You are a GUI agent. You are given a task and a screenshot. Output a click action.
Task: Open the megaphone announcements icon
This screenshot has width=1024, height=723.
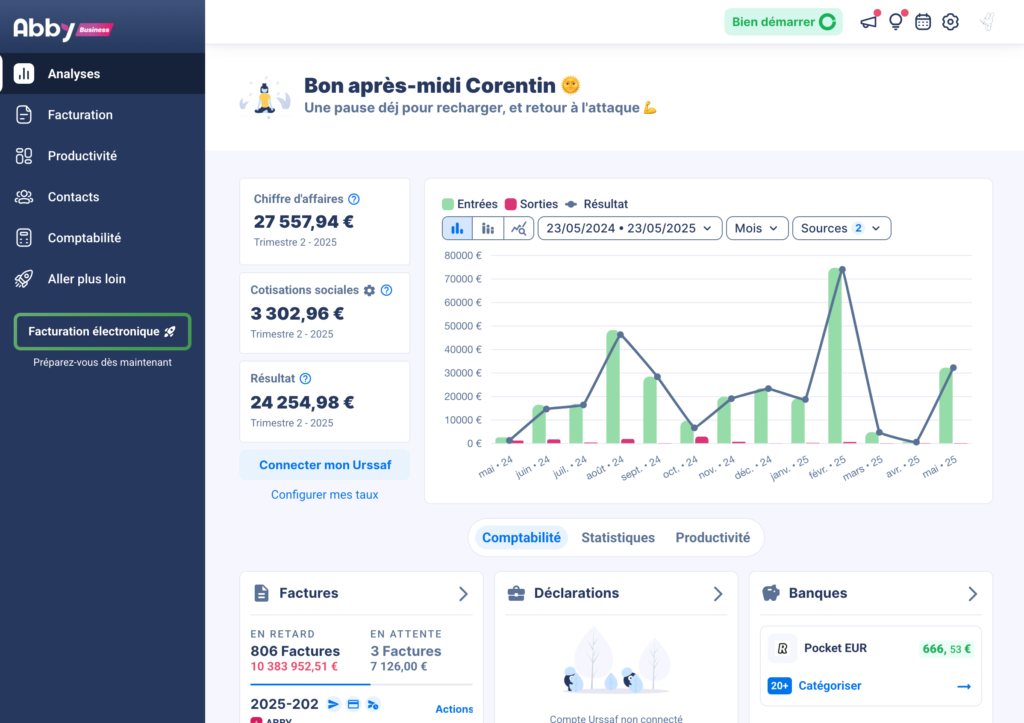pyautogui.click(x=868, y=22)
